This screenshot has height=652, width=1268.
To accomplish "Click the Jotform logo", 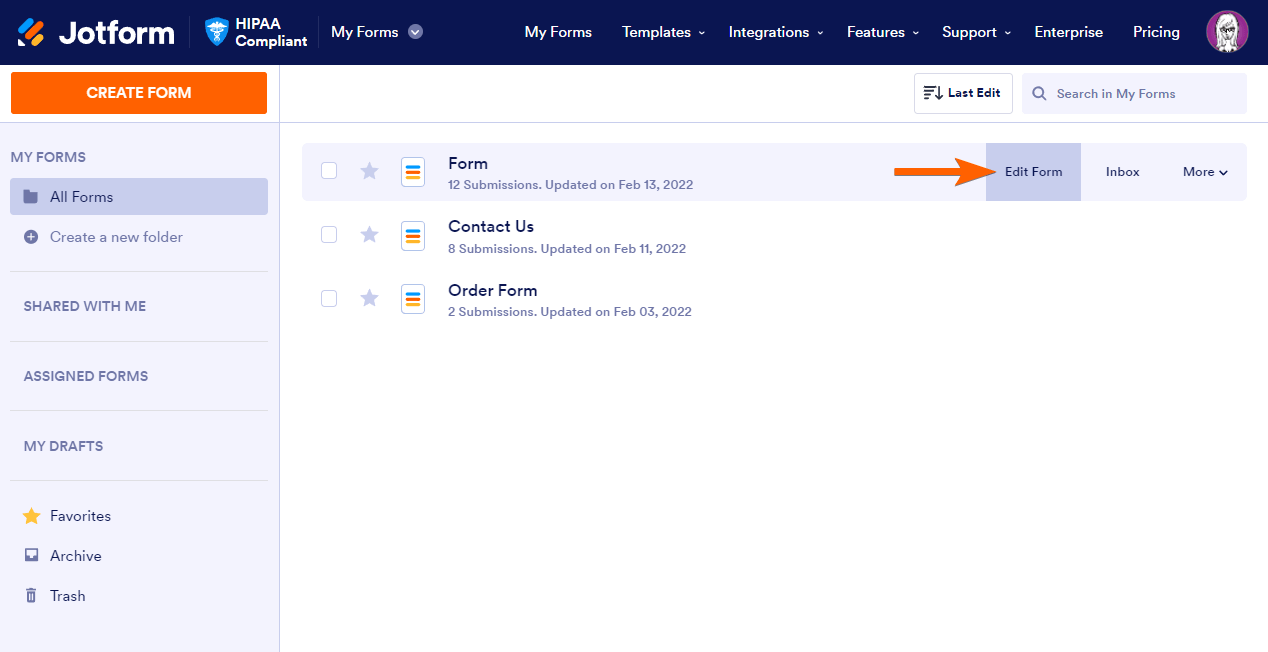I will pyautogui.click(x=96, y=32).
